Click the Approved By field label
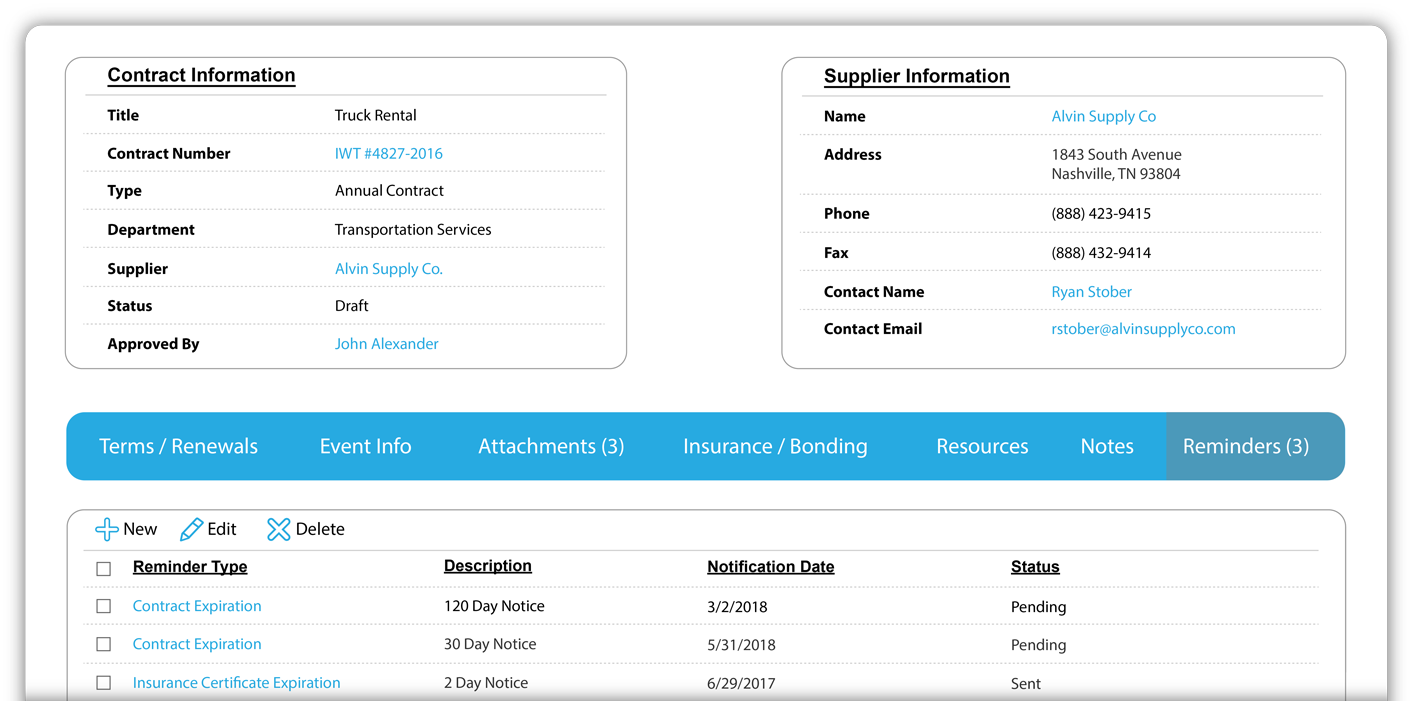Screen dimensions: 1413x701 [153, 344]
